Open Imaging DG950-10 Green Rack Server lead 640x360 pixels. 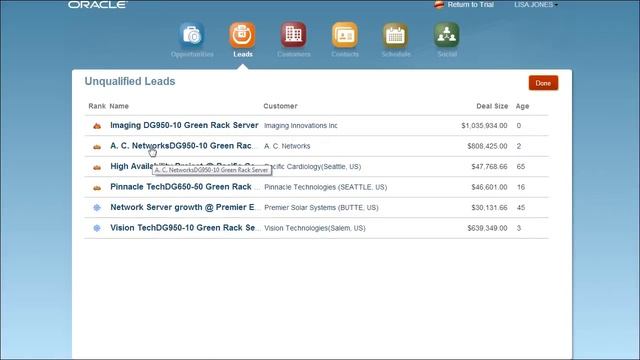[184, 125]
